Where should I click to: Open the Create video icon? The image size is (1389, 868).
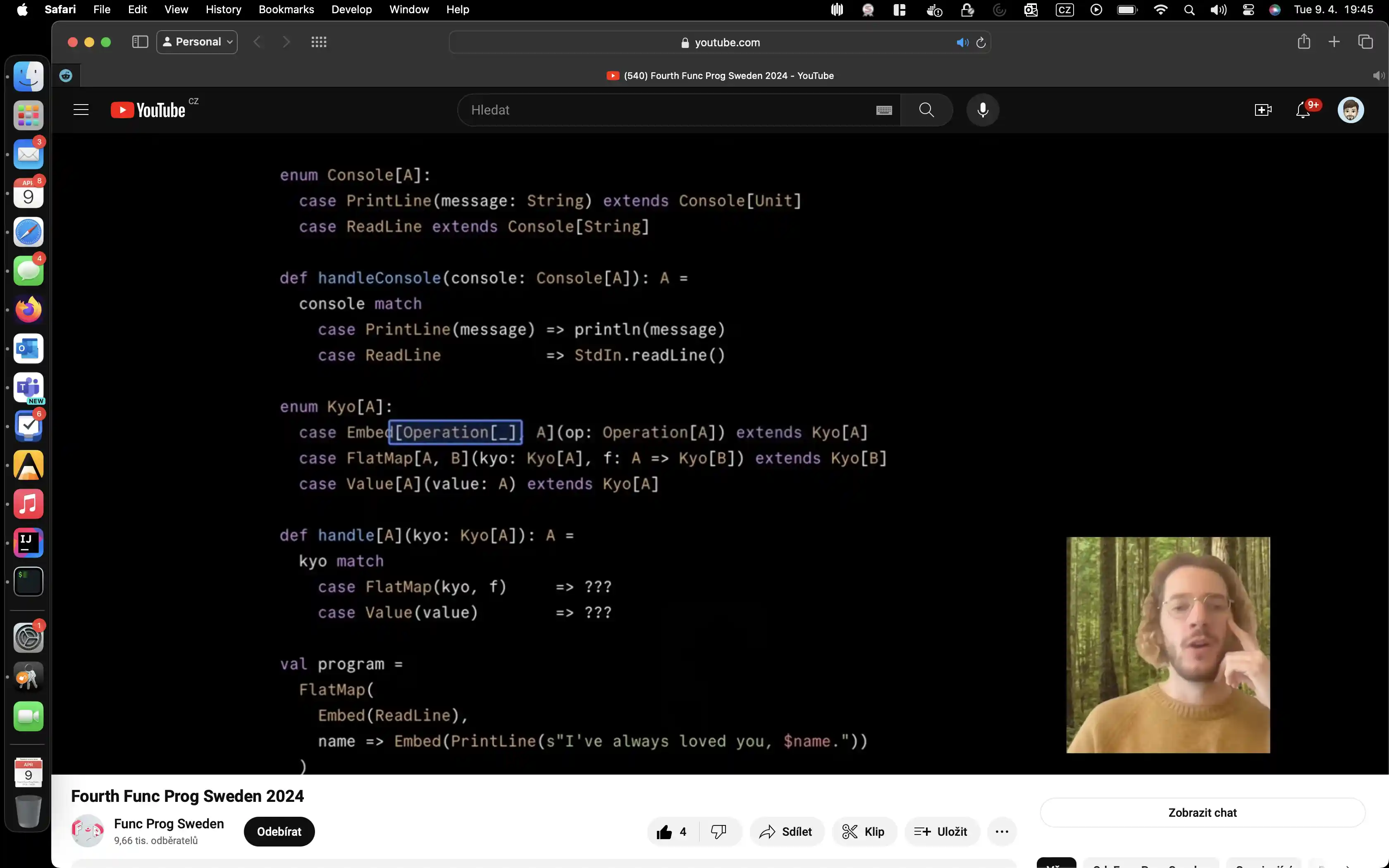tap(1263, 110)
